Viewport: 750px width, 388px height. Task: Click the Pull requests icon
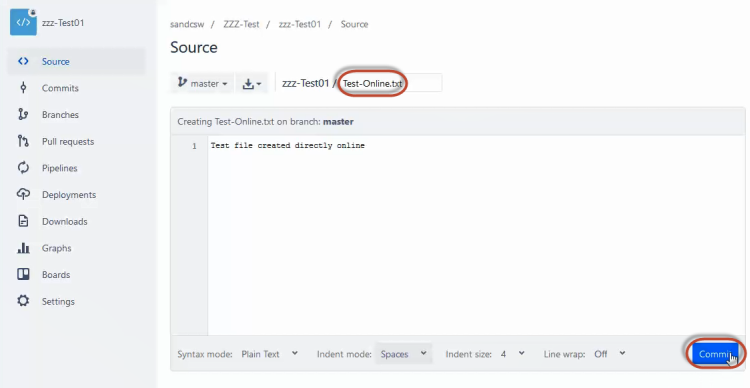[x=23, y=142]
